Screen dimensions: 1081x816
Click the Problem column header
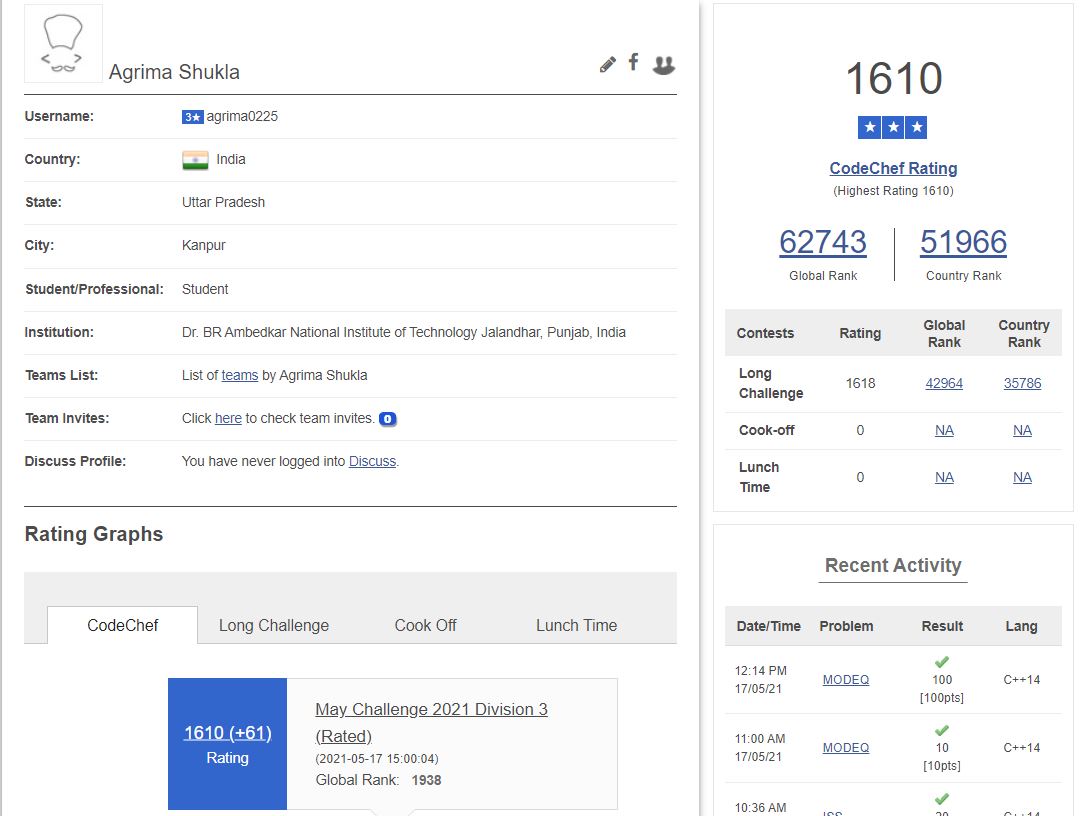[846, 626]
